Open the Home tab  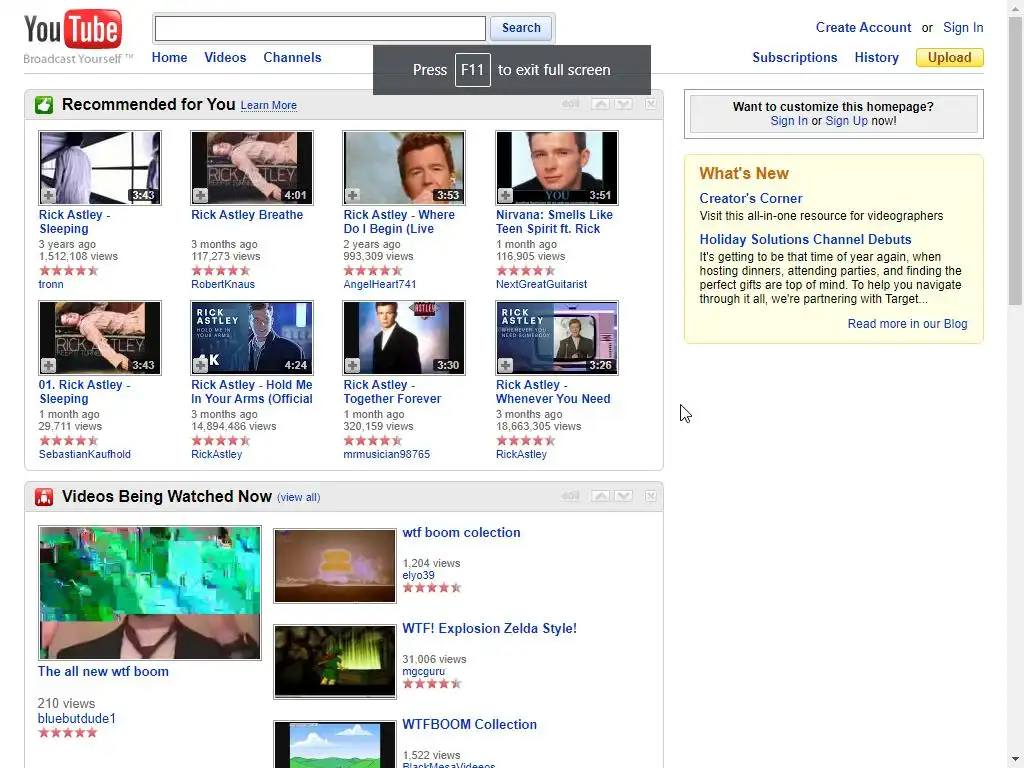pos(169,57)
